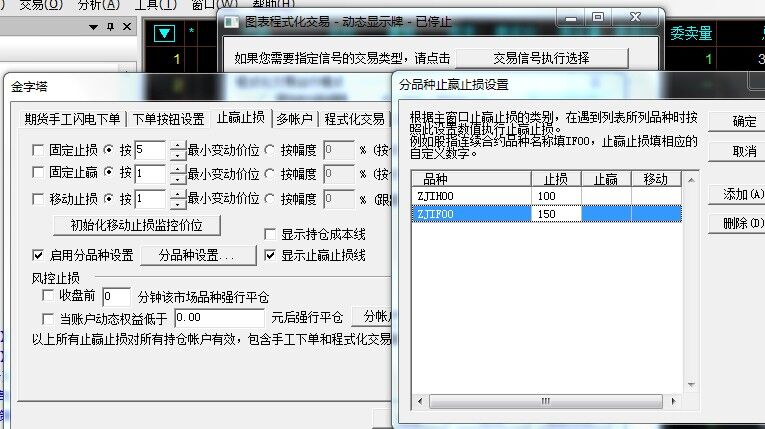Click the 分帐 button beside 元后强行平仓

372,316
